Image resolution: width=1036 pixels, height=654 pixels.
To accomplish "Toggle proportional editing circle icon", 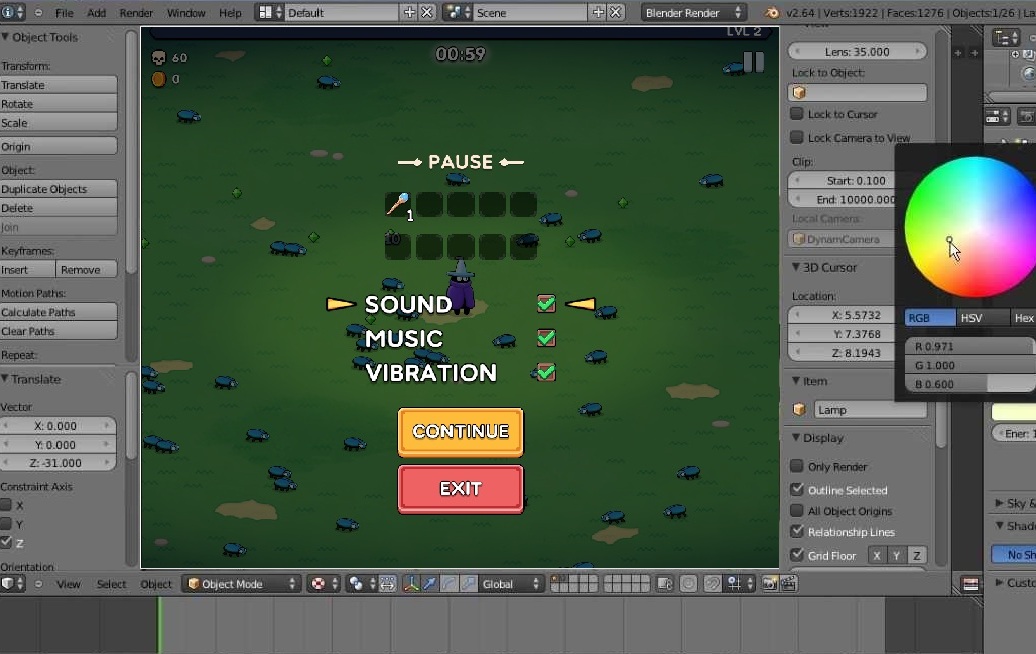I will [688, 583].
